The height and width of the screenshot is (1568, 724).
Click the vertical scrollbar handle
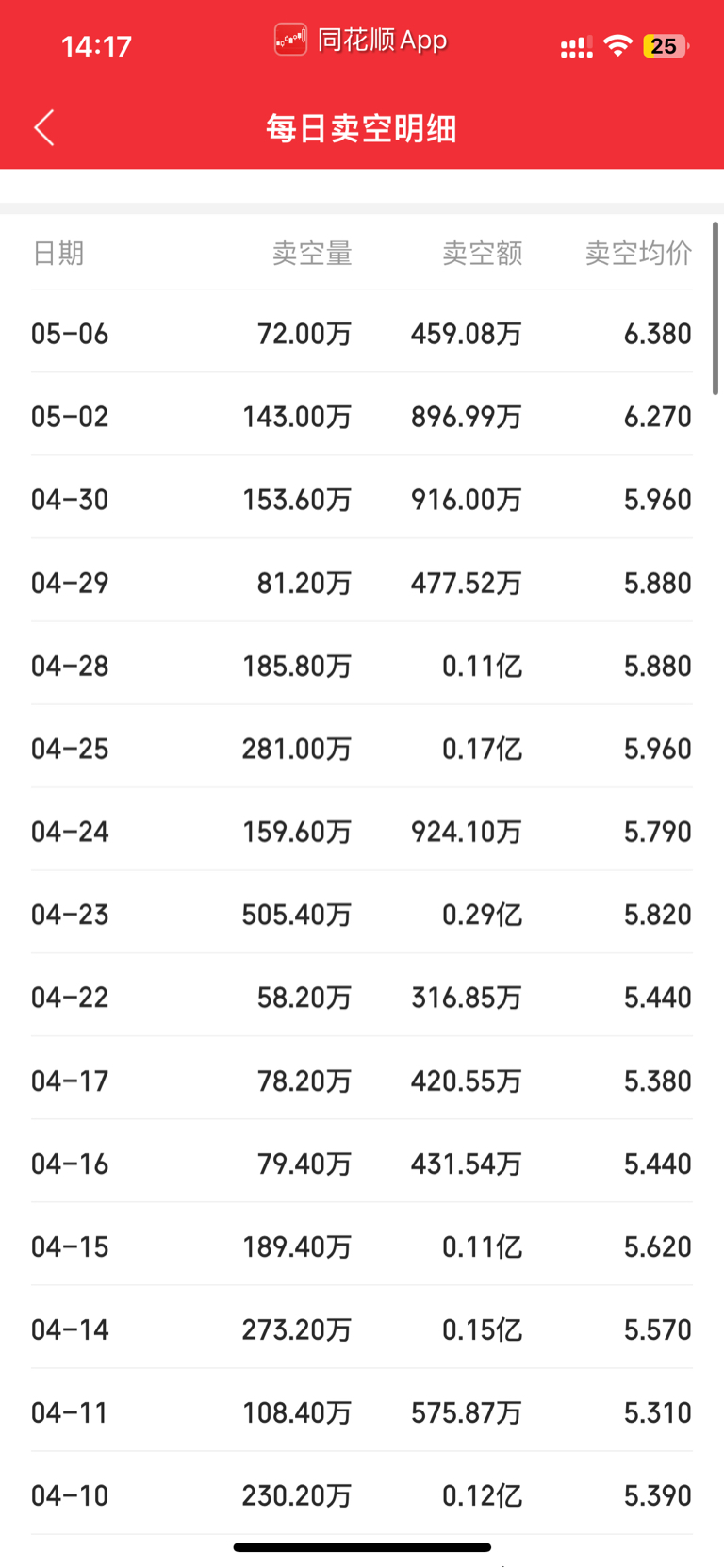point(716,308)
